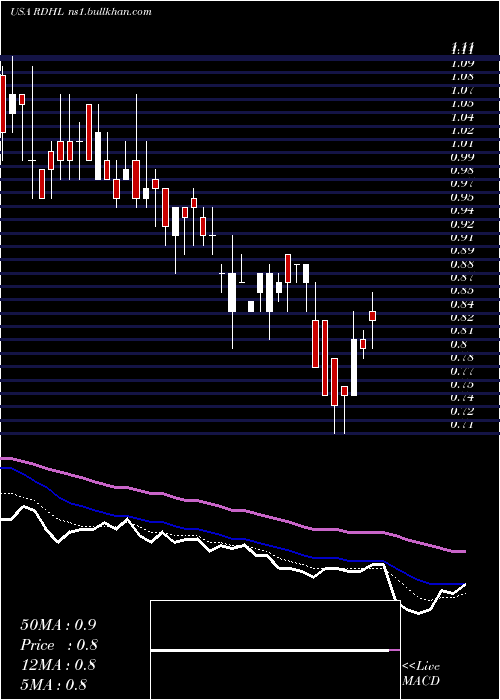Select the 0.84 price axis label

tap(462, 304)
